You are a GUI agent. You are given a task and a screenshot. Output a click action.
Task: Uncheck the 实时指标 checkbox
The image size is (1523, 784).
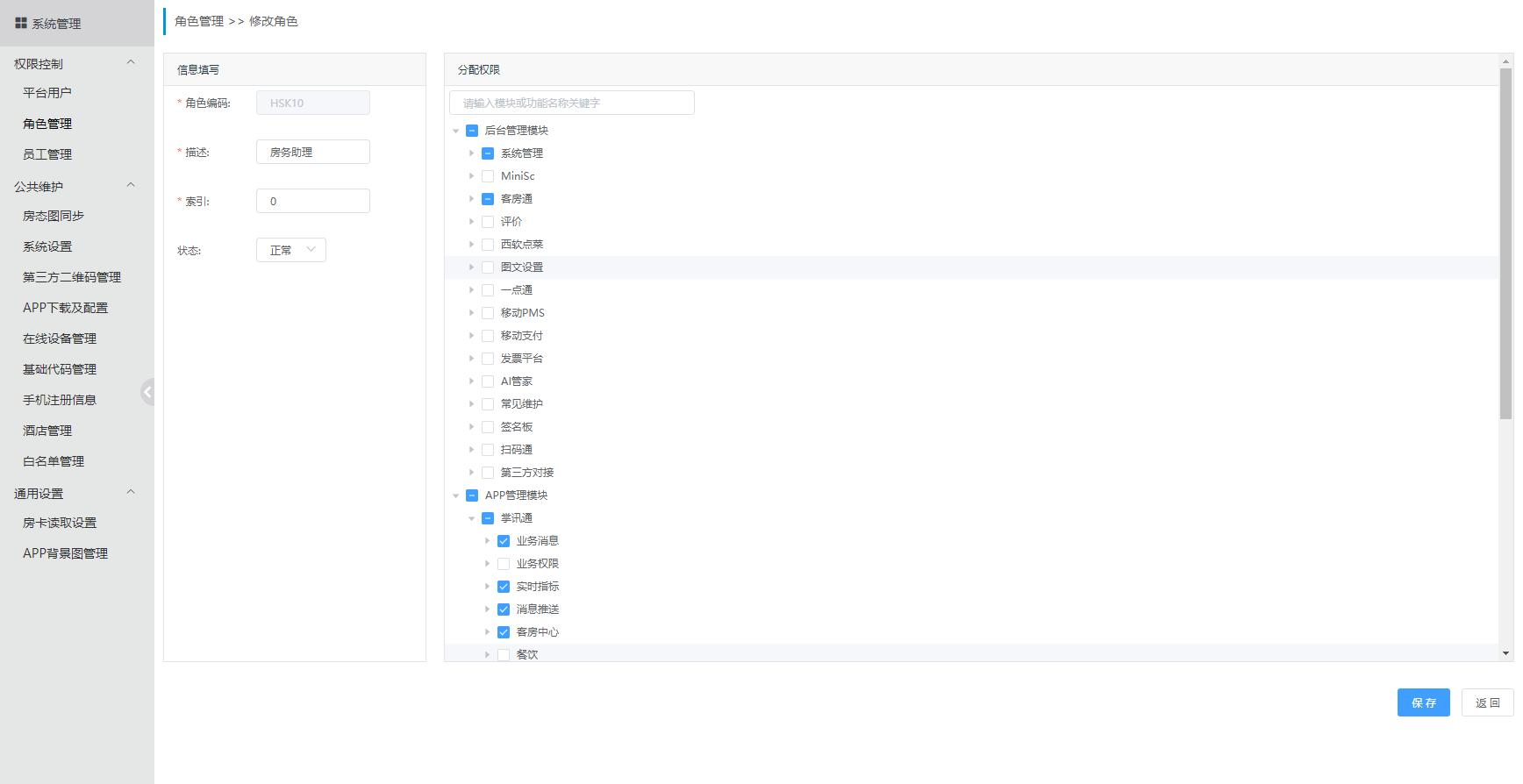pyautogui.click(x=504, y=587)
